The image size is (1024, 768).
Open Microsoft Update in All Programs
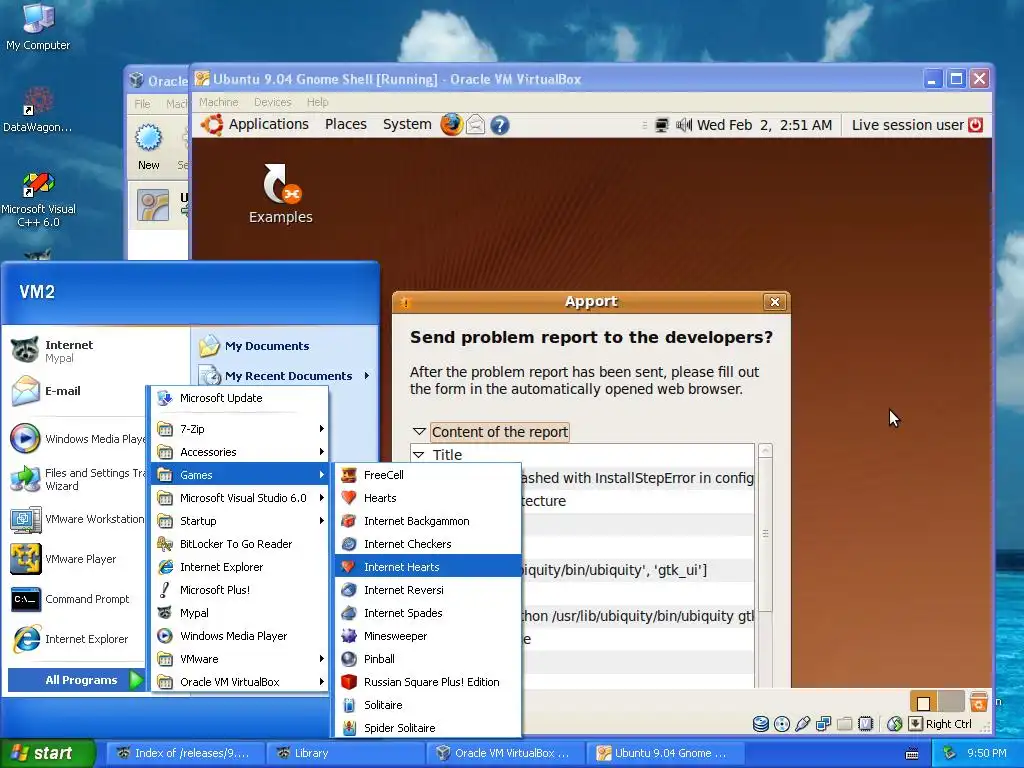[240, 398]
